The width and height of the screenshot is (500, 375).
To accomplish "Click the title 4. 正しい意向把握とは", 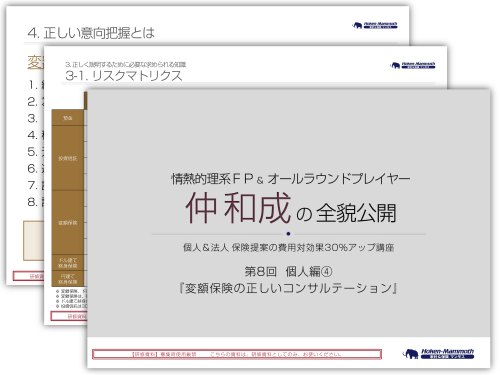I will tap(91, 33).
